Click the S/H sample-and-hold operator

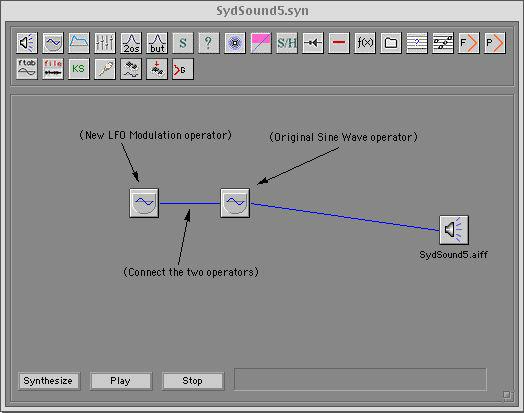click(x=287, y=43)
